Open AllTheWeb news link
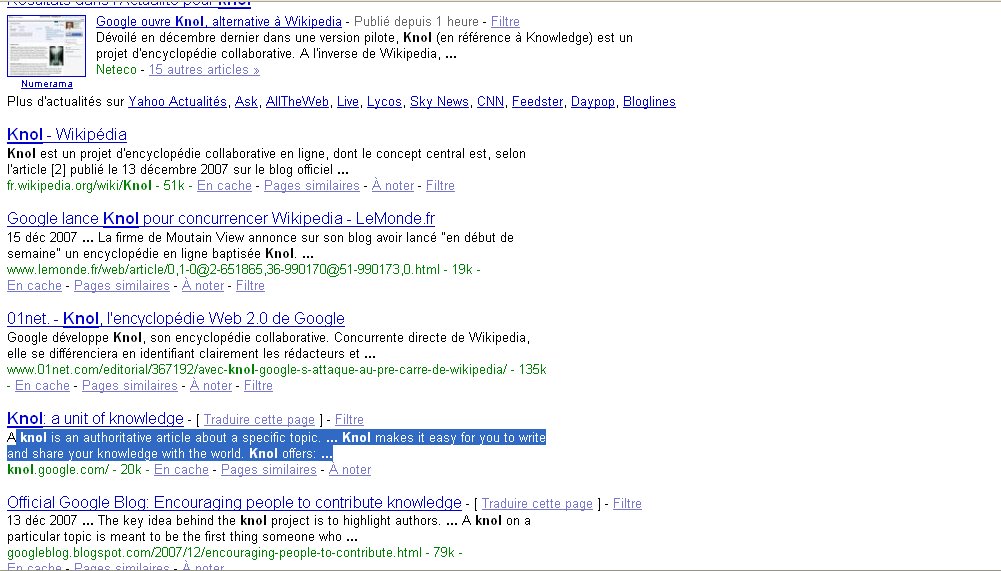Viewport: 1001px width, 571px height. tap(297, 102)
